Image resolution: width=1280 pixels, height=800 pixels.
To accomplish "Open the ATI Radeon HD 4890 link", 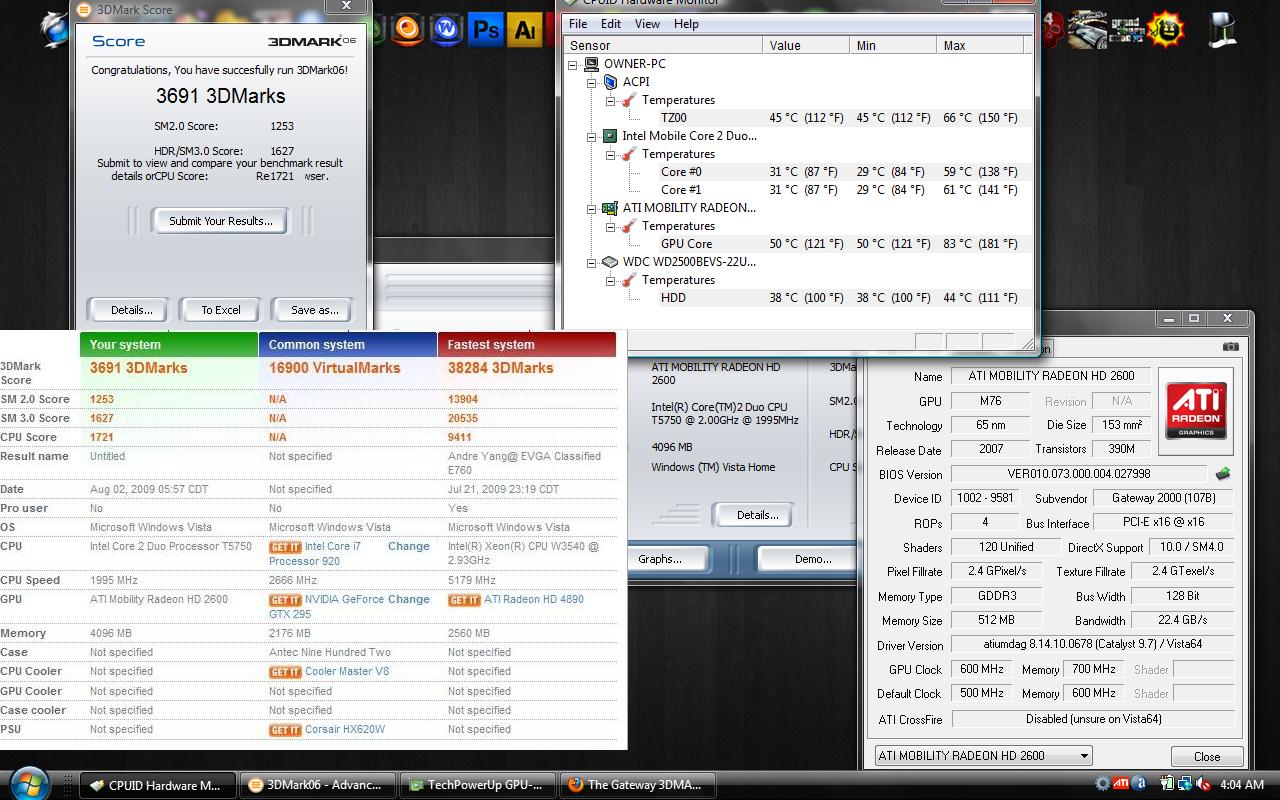I will [x=533, y=599].
